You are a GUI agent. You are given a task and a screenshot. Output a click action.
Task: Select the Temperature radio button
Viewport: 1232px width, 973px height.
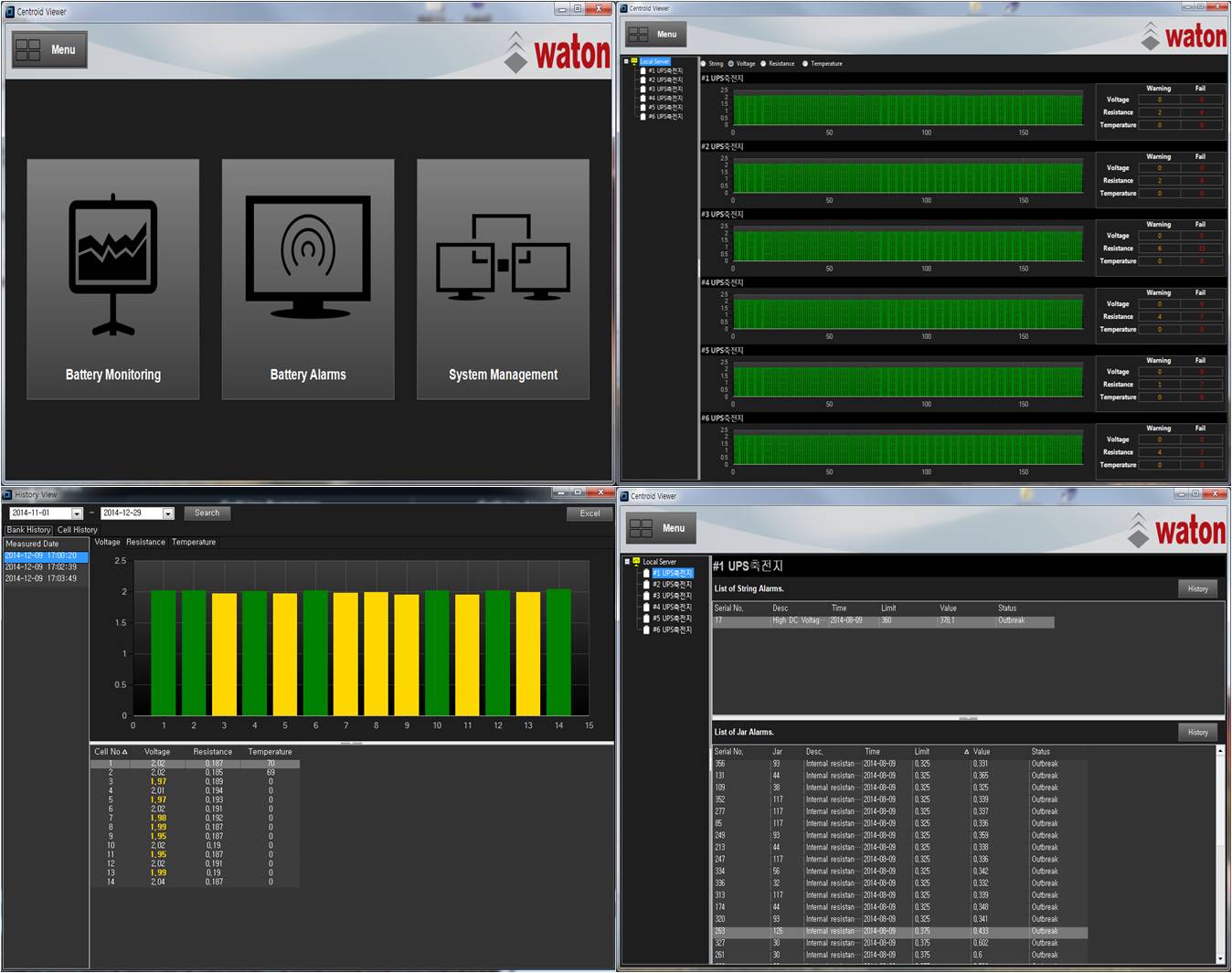pyautogui.click(x=805, y=64)
